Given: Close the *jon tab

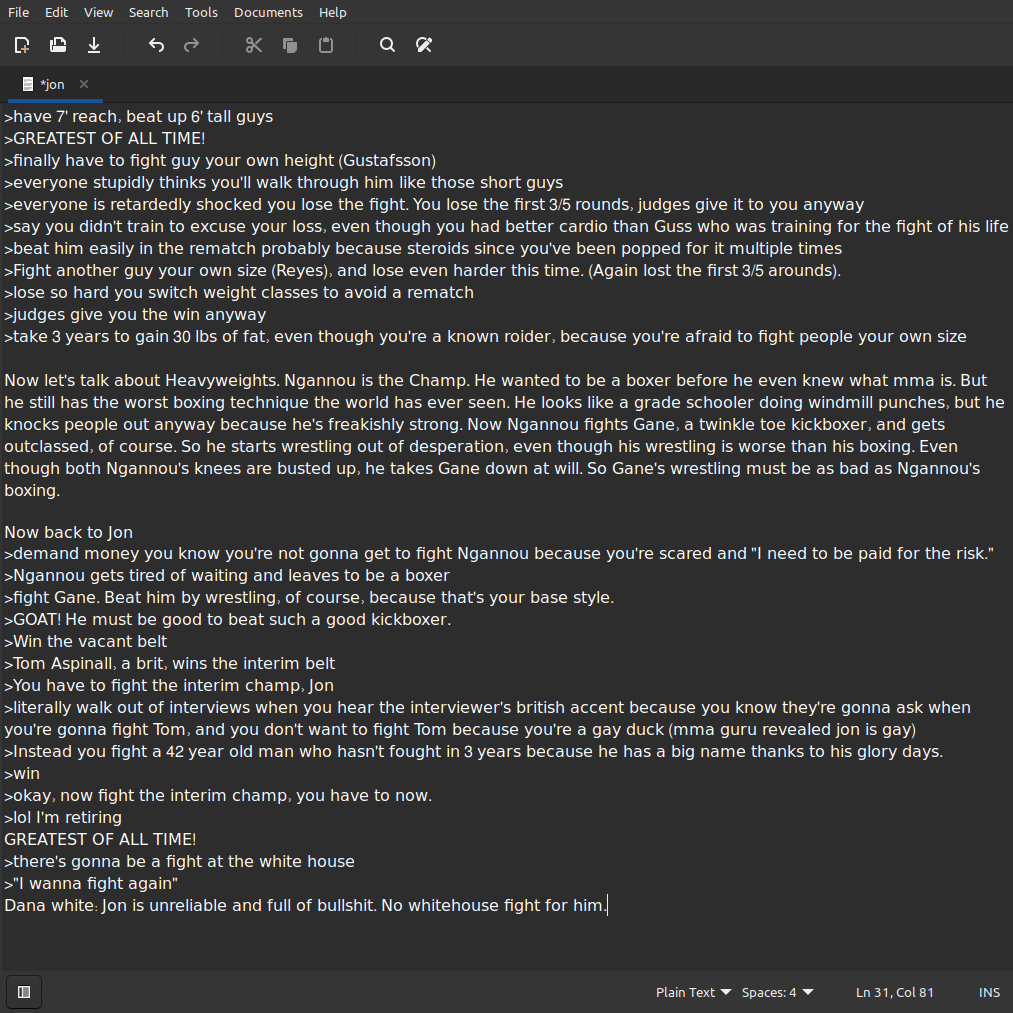Looking at the screenshot, I should (x=84, y=84).
